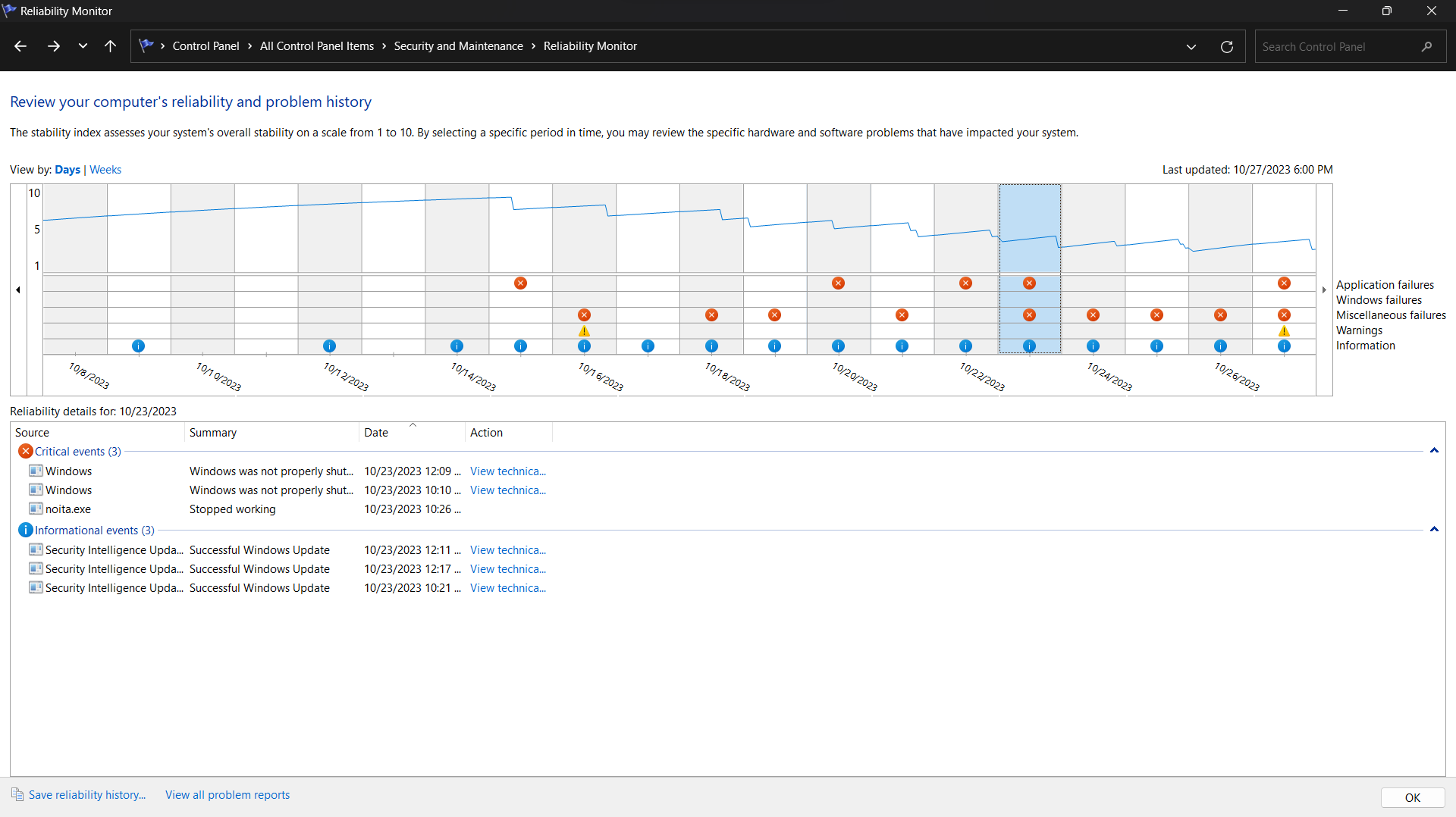This screenshot has height=817, width=1456.
Task: Open Save reliability history link
Action: pos(87,795)
